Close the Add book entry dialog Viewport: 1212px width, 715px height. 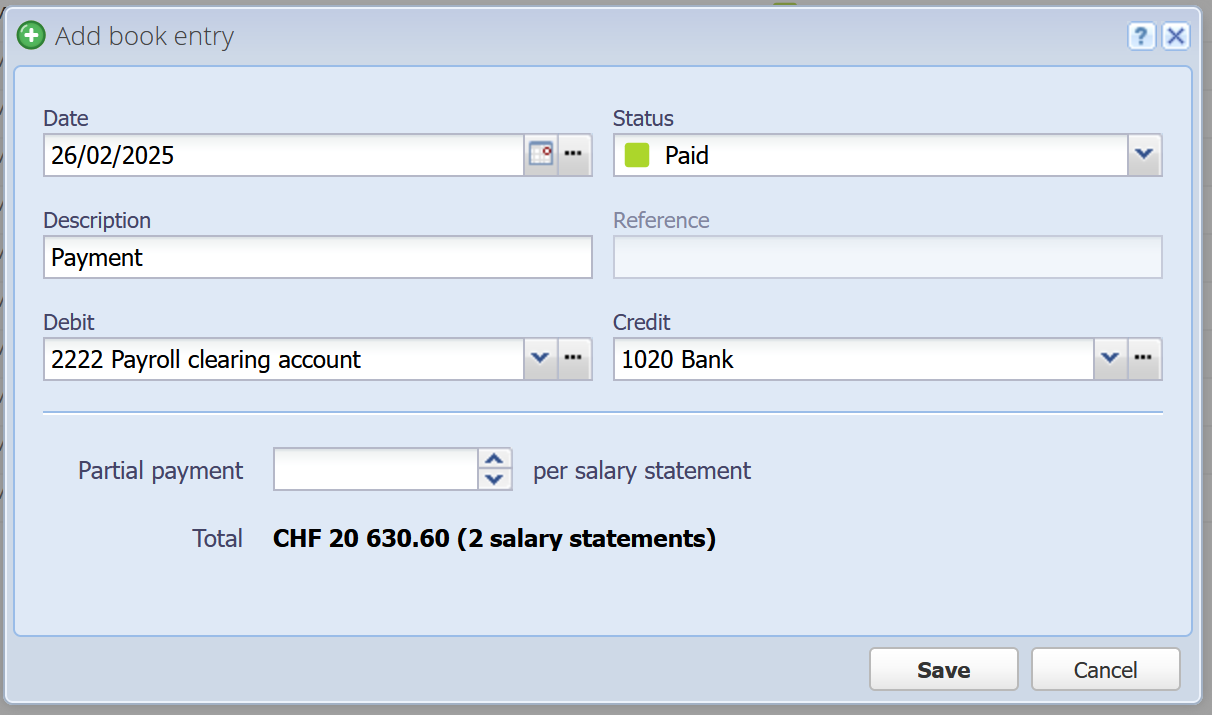point(1176,37)
